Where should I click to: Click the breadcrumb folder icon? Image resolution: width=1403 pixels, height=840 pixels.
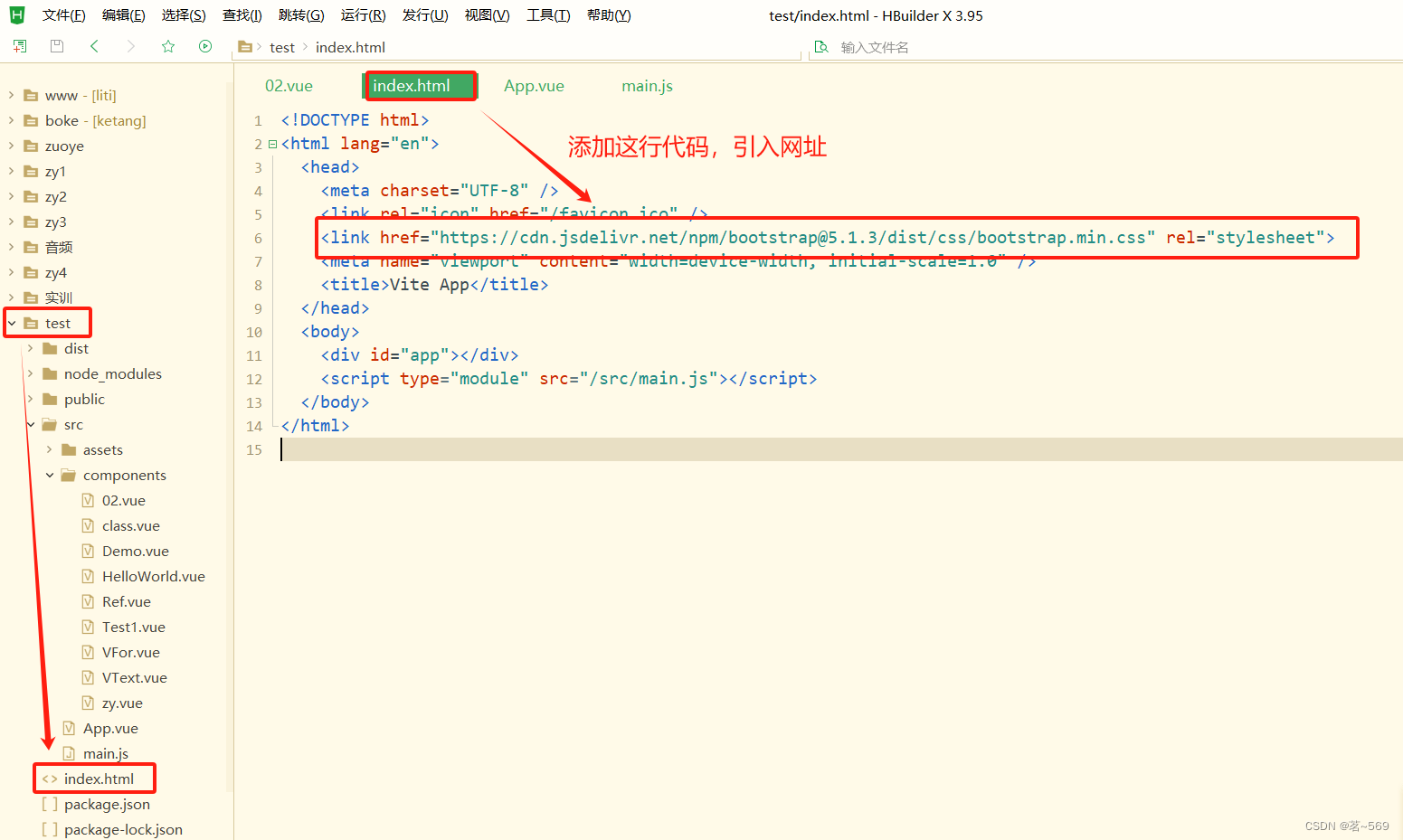(244, 47)
